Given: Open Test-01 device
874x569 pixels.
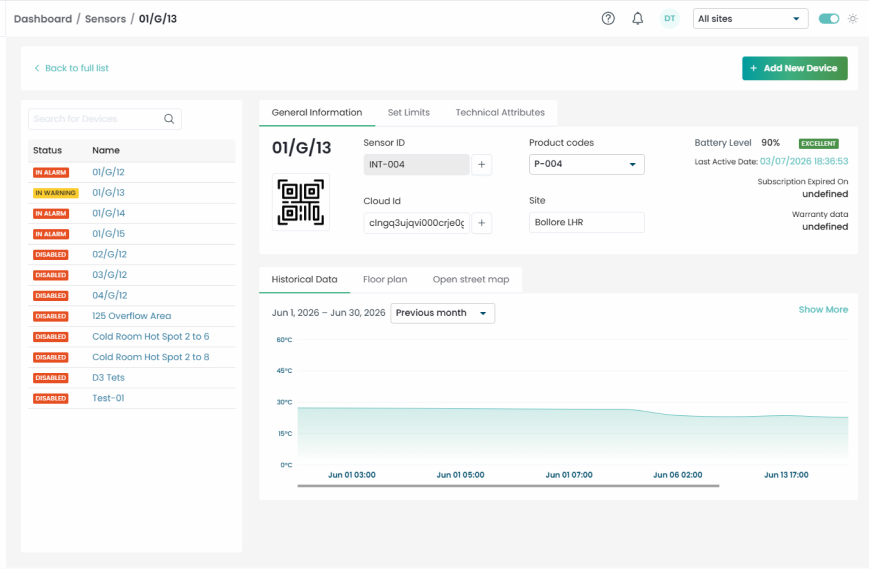Looking at the screenshot, I should coord(108,398).
